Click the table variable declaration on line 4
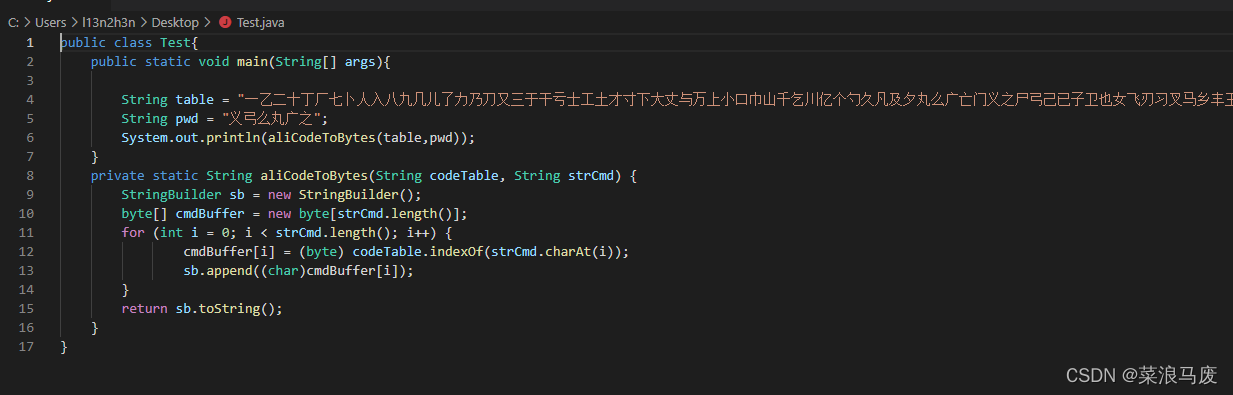Screen dimensions: 1233x395 195,99
